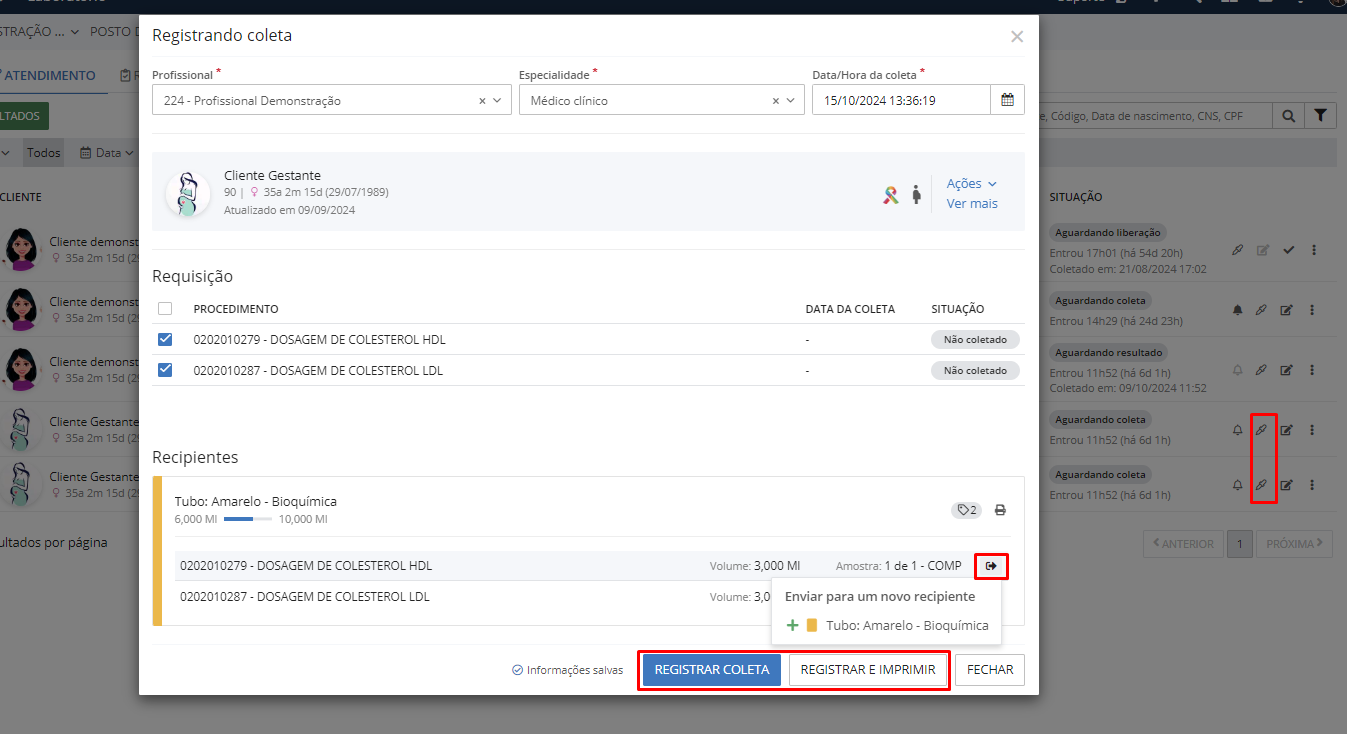Print the Tubo Amarelo recipient label

[x=1000, y=510]
